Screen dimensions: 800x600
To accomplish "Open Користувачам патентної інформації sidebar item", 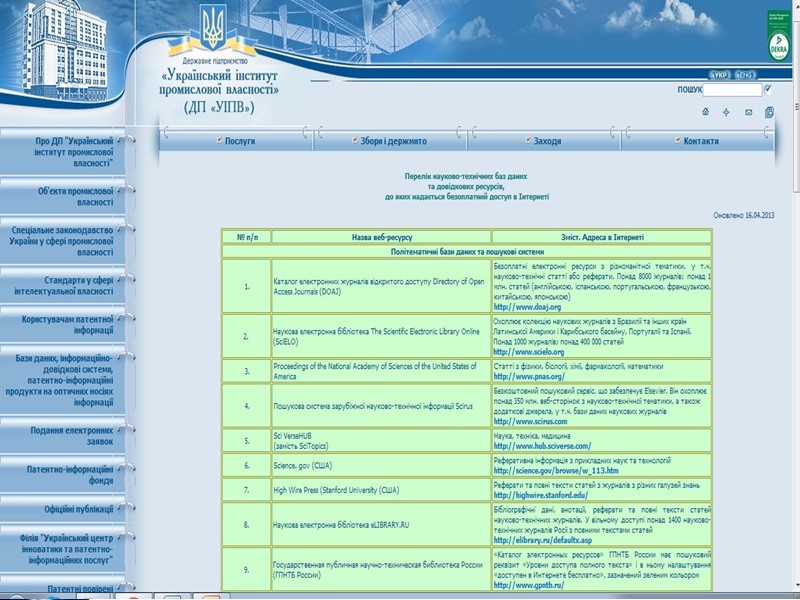I will click(62, 324).
